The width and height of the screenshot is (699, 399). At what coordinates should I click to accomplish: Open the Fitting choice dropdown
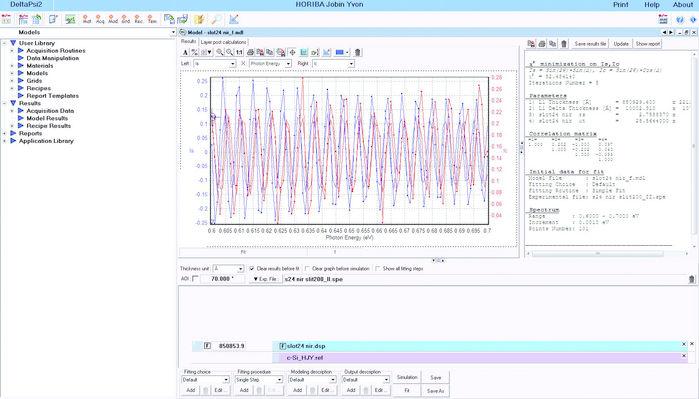(x=226, y=380)
